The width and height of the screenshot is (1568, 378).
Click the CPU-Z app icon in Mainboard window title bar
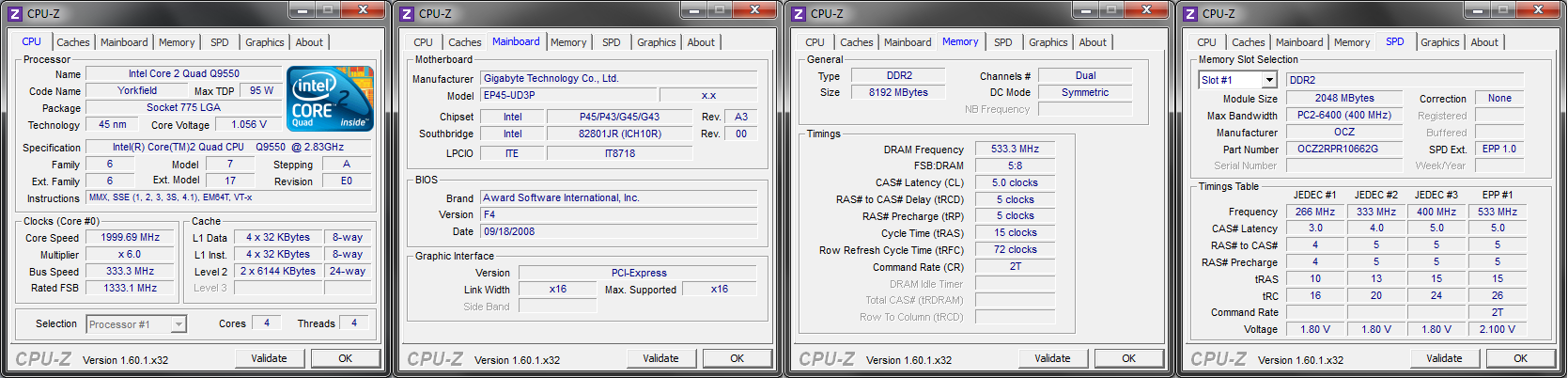[x=406, y=13]
